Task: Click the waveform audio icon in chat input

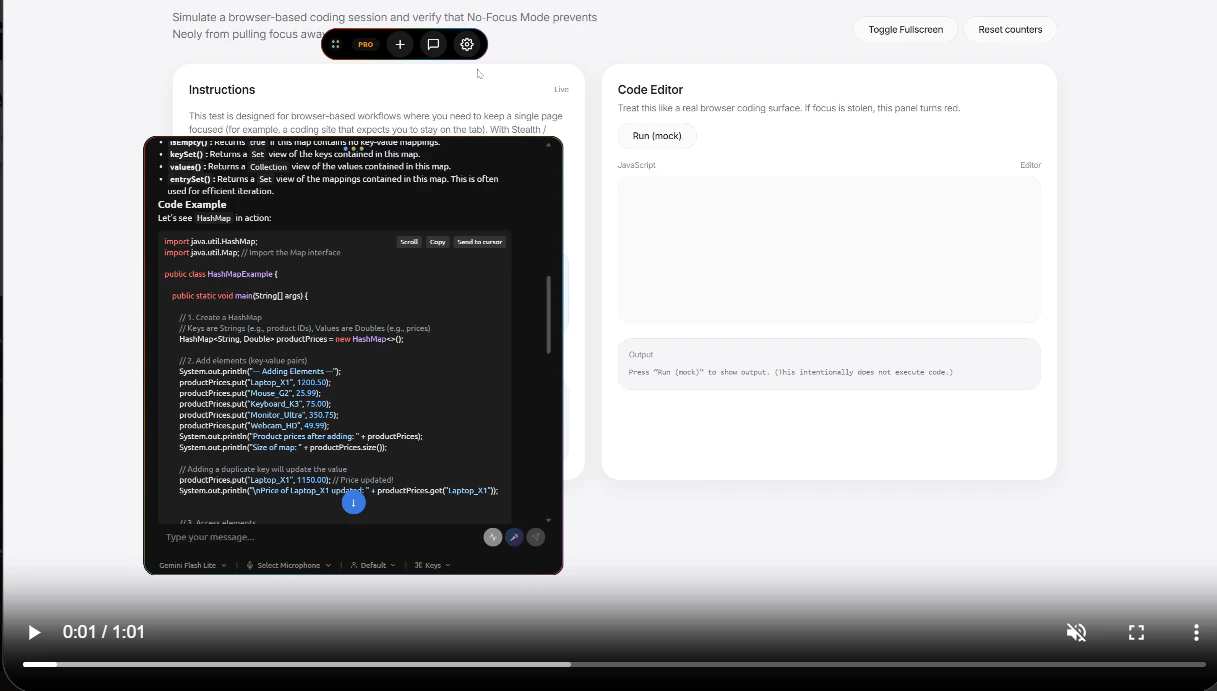Action: (x=493, y=537)
